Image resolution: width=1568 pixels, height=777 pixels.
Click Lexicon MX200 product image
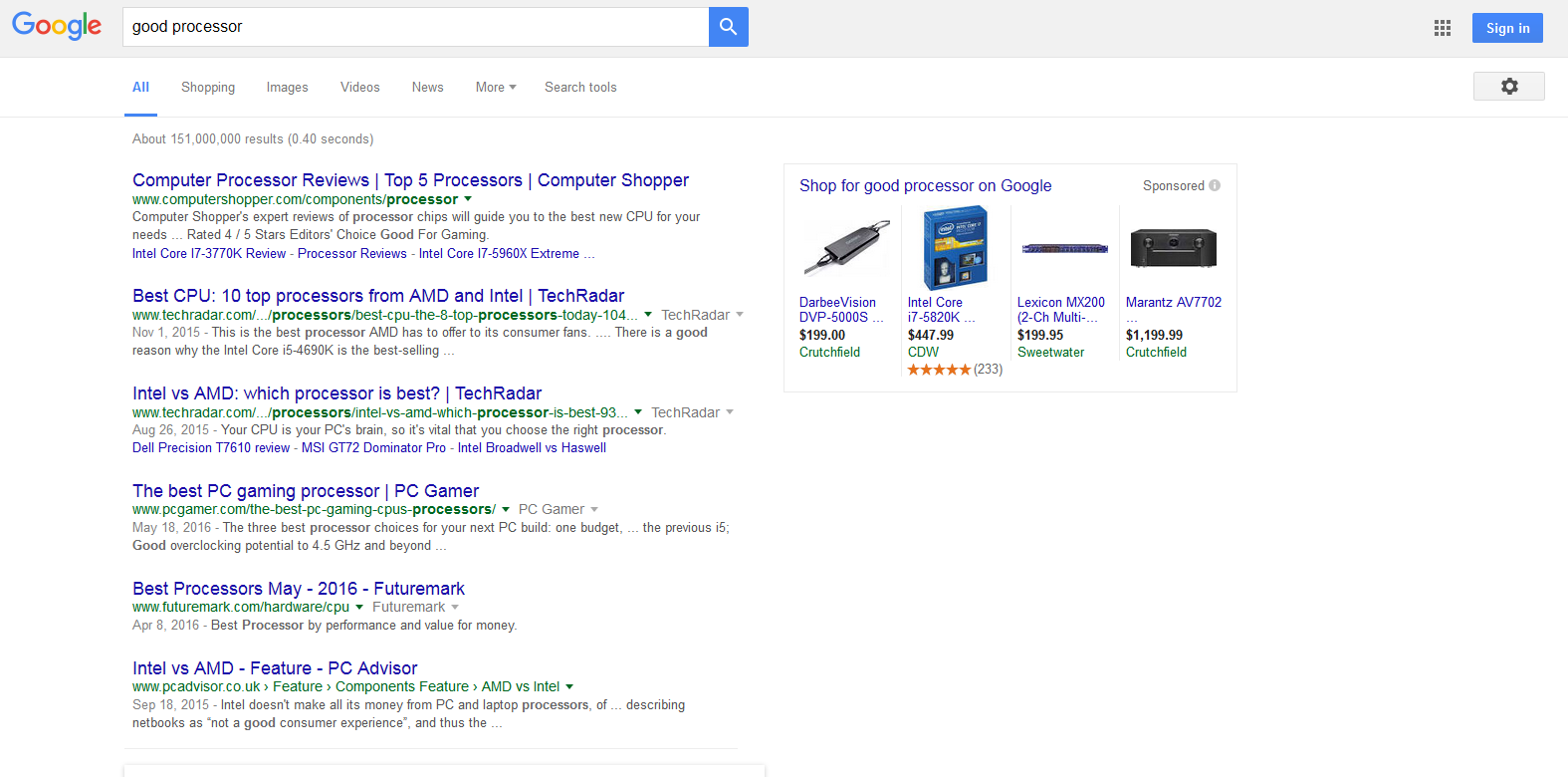(1065, 248)
